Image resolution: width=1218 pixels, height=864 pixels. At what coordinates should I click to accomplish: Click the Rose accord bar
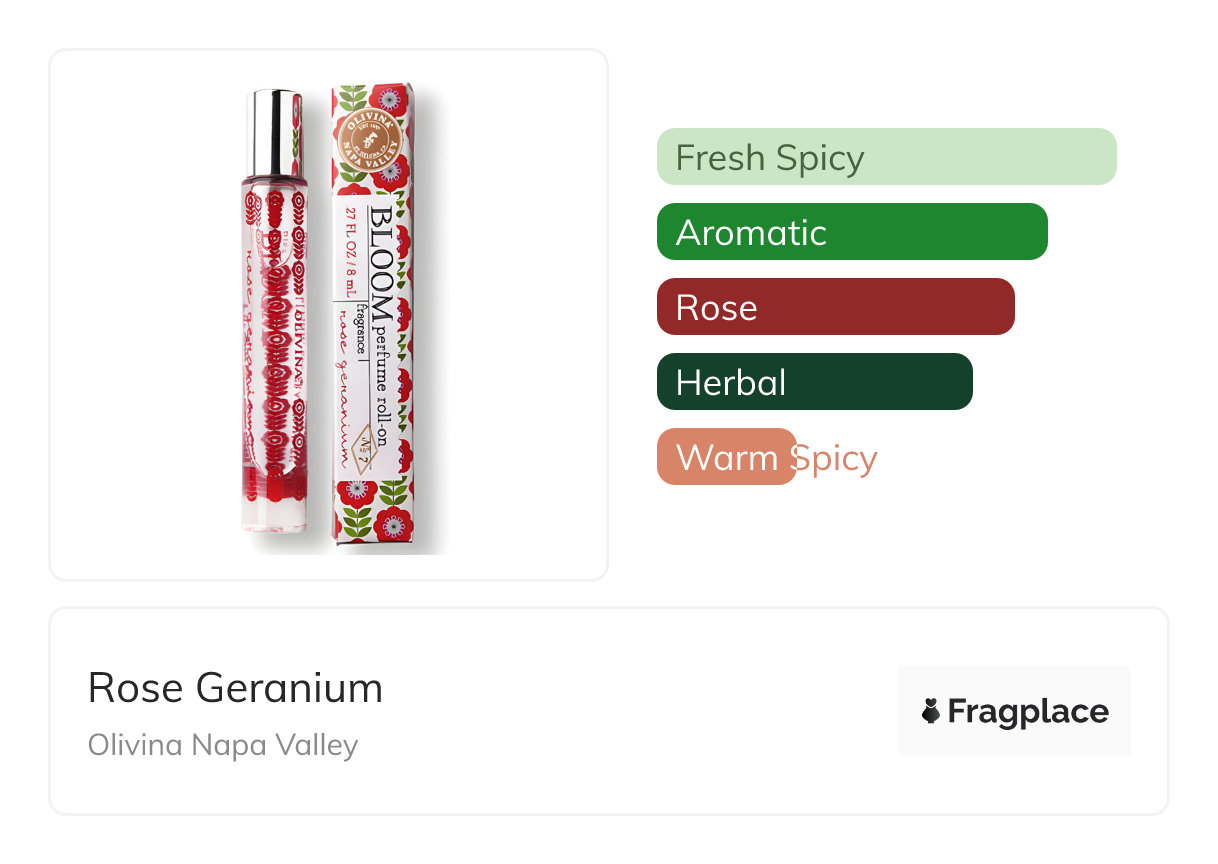[x=835, y=307]
